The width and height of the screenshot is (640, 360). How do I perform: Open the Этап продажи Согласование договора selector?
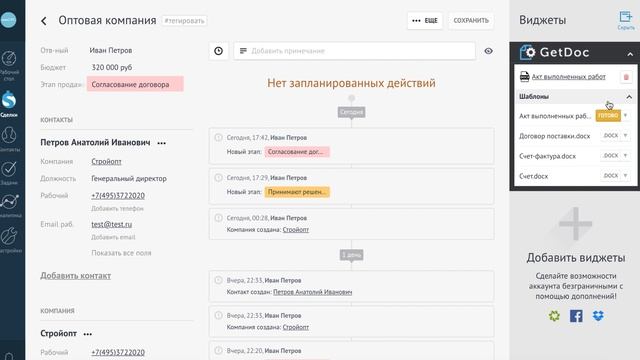(x=135, y=84)
